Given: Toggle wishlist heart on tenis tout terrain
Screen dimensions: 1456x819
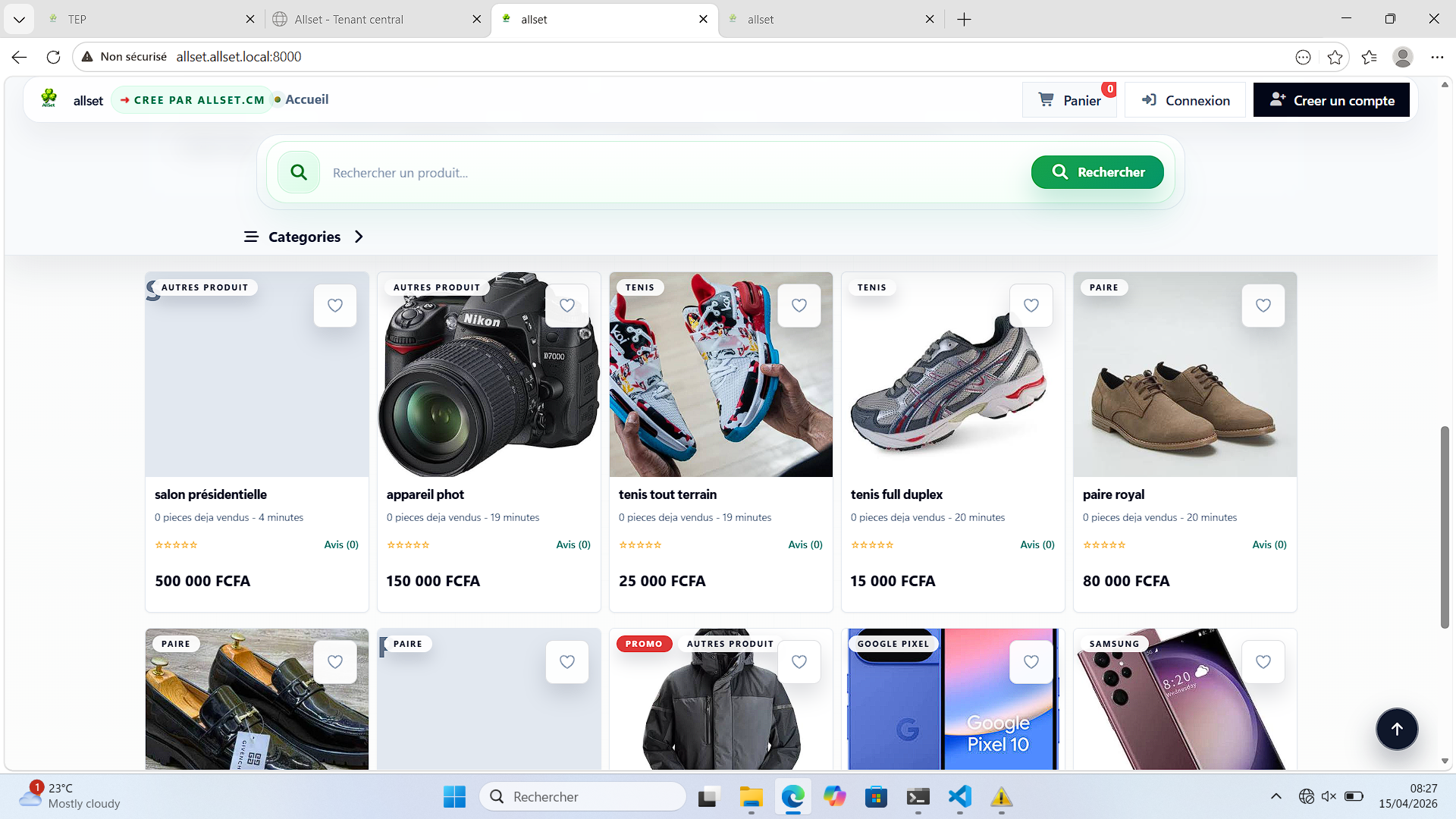Looking at the screenshot, I should click(799, 306).
